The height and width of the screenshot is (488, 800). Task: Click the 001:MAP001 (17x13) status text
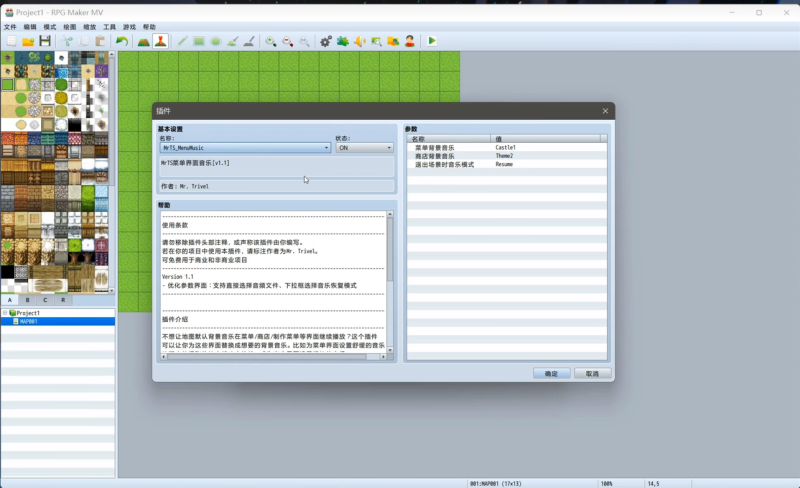click(495, 483)
